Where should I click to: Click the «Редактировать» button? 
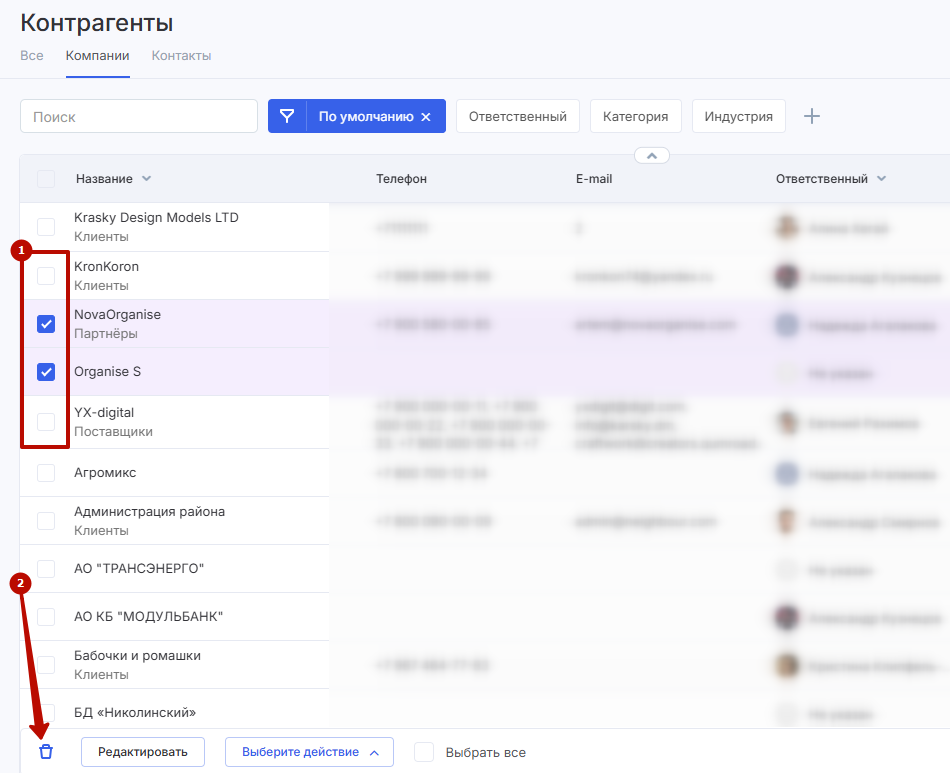[x=142, y=752]
